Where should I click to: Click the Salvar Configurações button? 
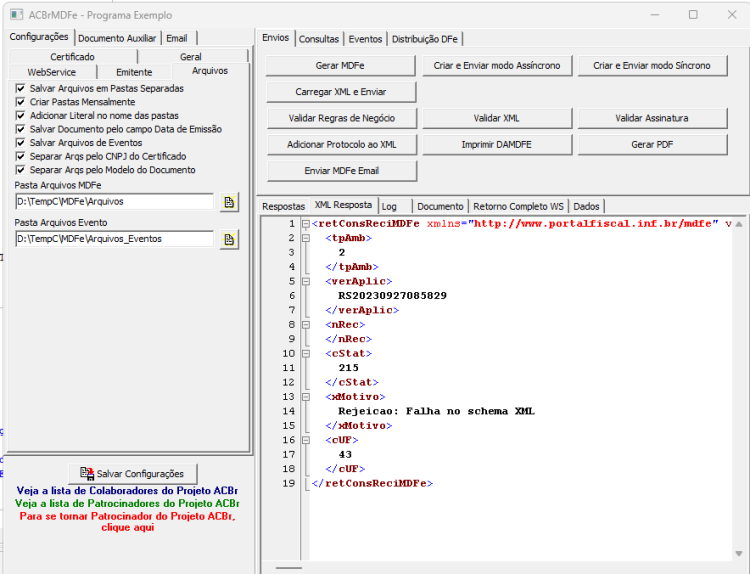[132, 474]
